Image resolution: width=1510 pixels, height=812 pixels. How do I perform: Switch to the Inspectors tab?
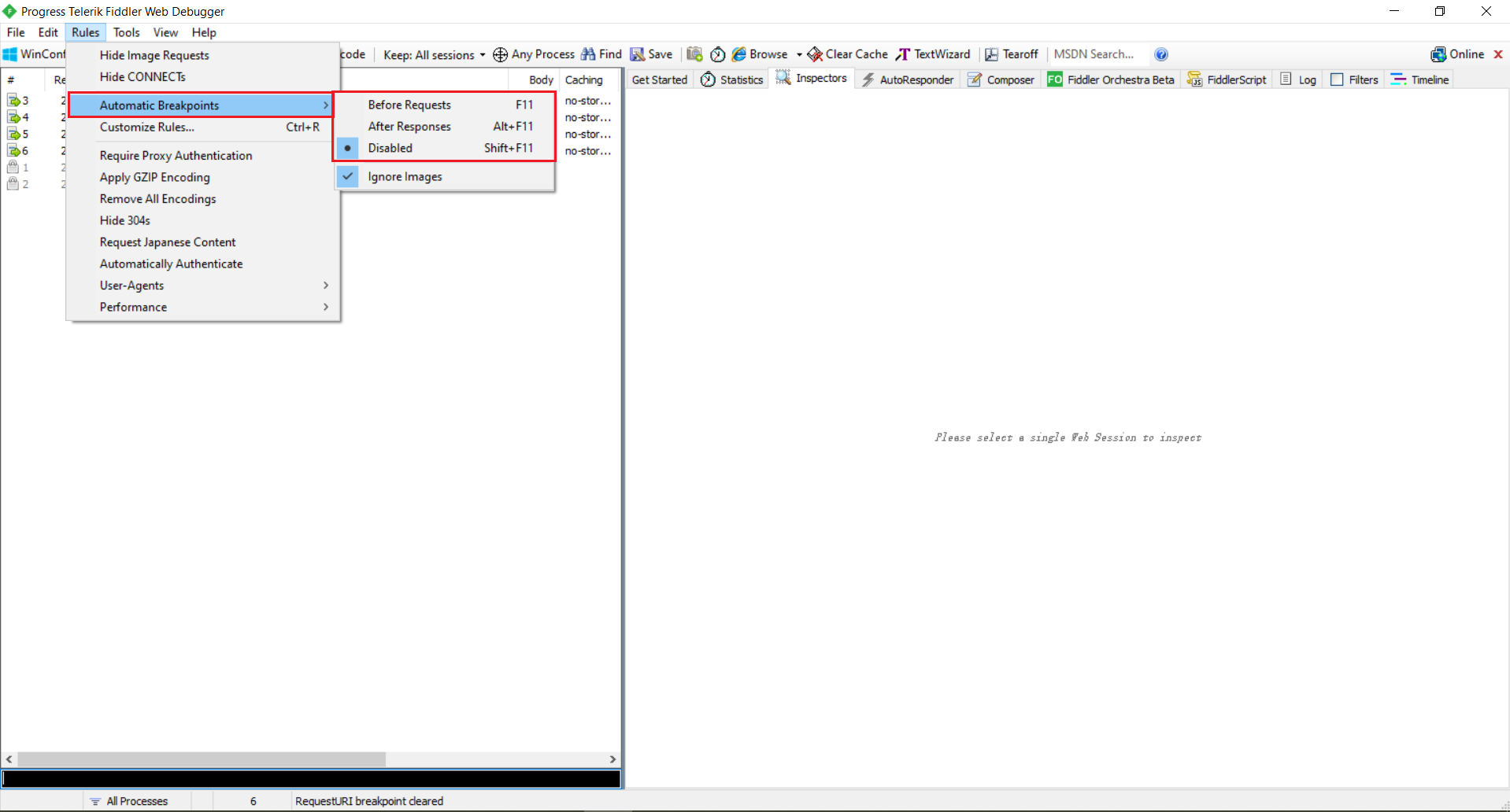tap(811, 78)
